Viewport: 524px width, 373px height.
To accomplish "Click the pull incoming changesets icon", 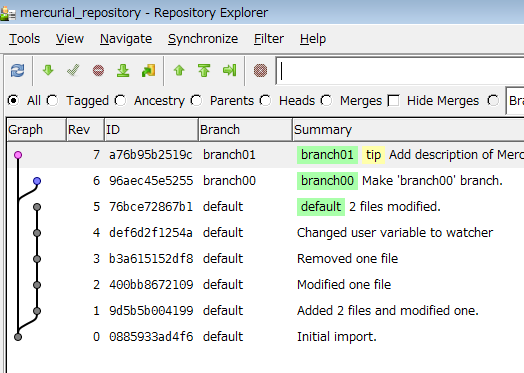I will pos(123,71).
